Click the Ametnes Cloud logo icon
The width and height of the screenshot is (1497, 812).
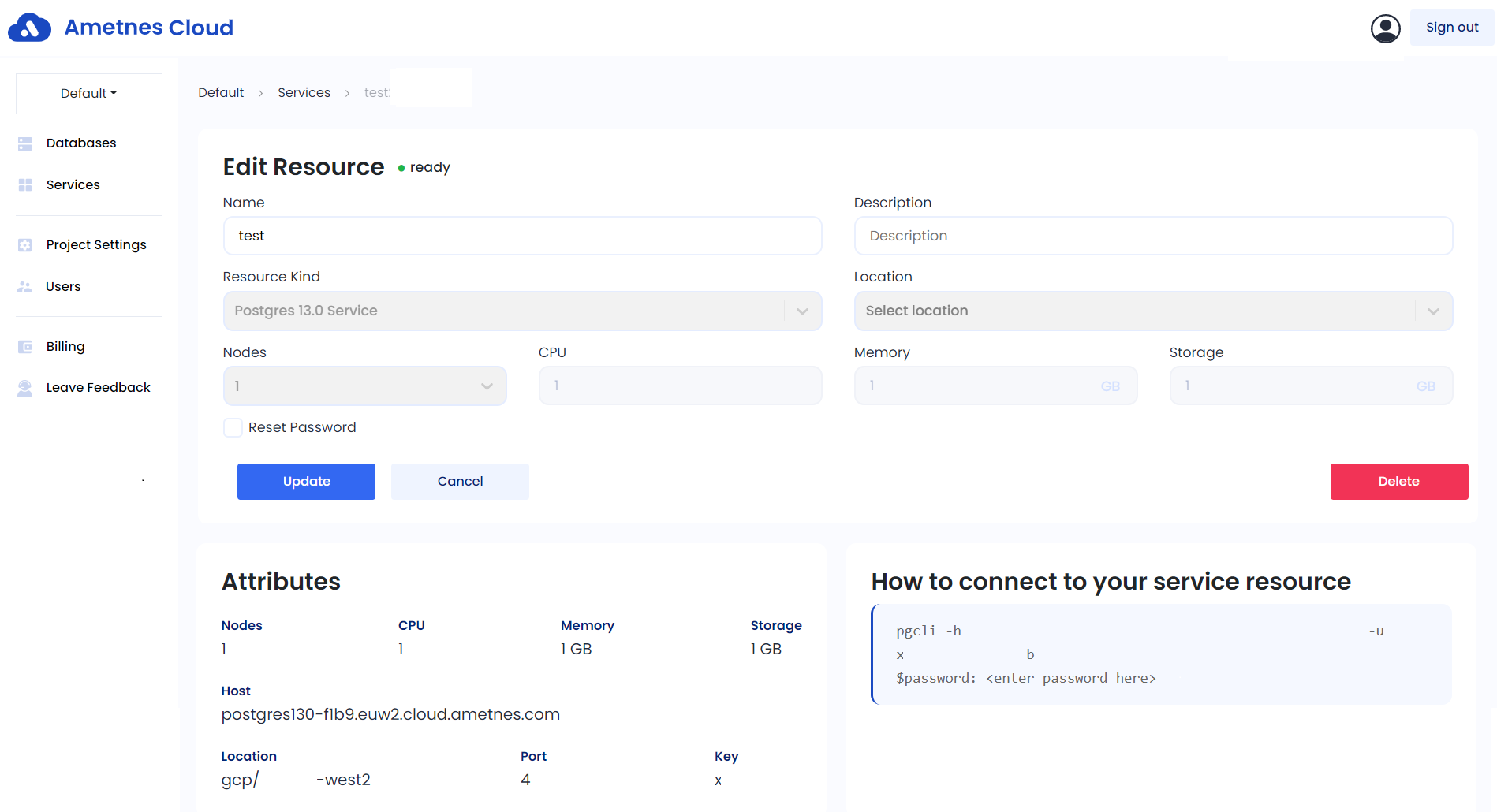(29, 28)
